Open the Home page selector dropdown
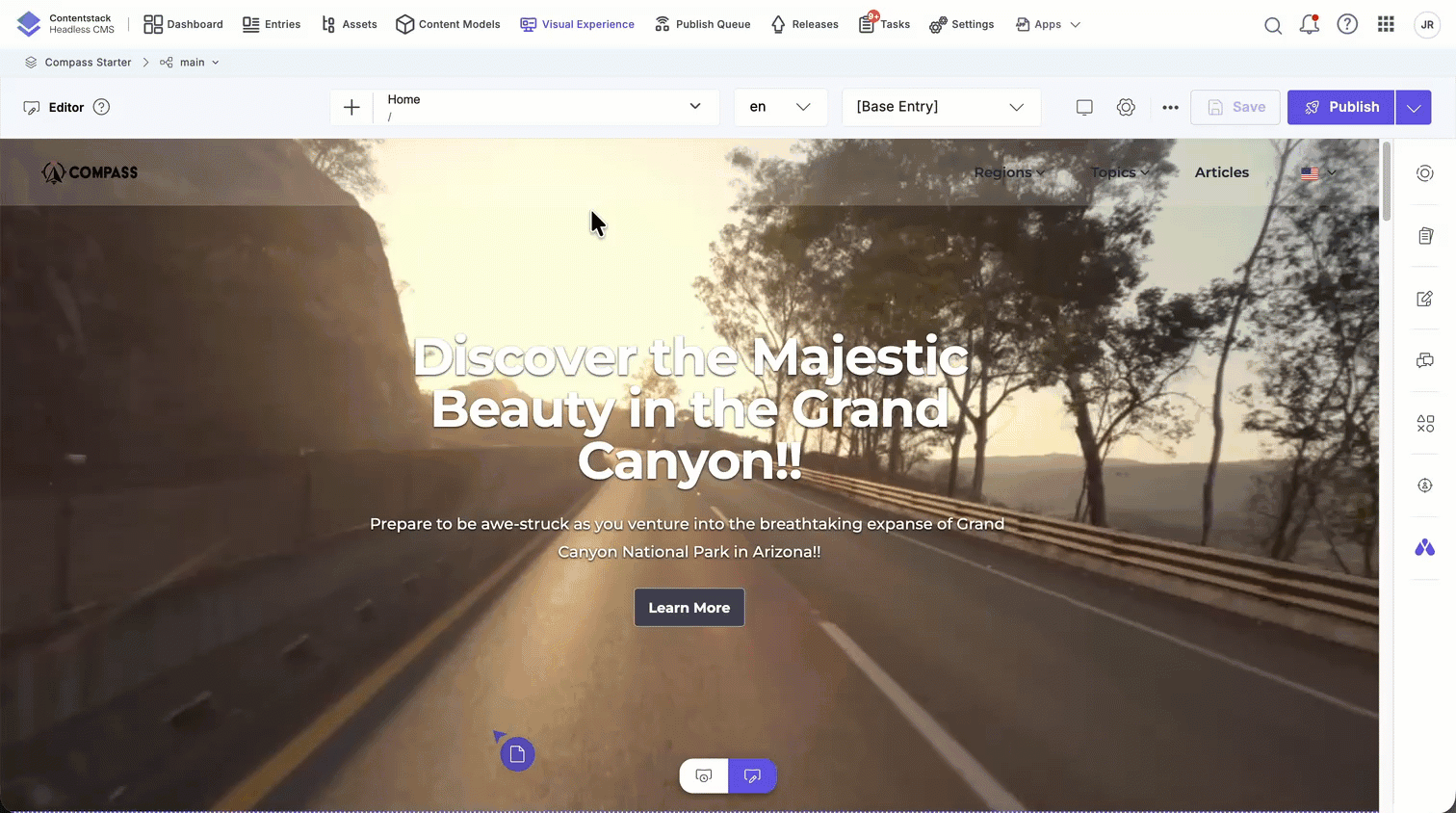 pos(546,107)
